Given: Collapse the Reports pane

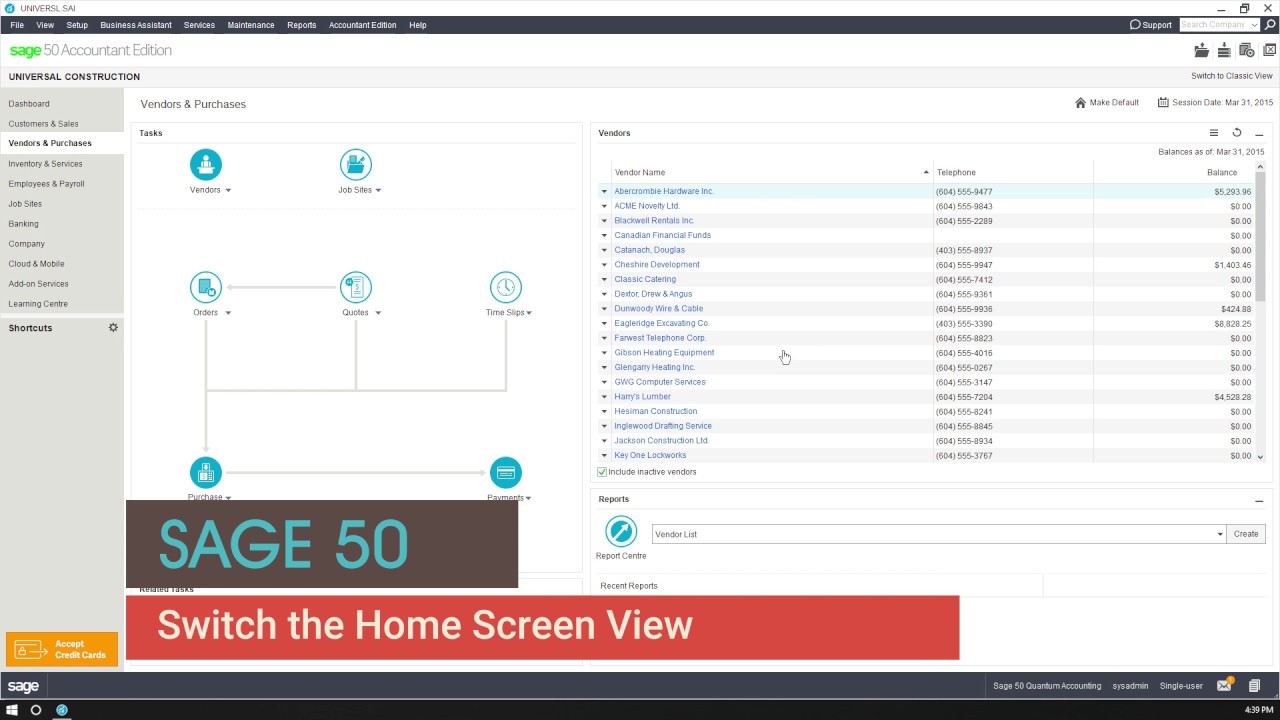Looking at the screenshot, I should (x=1259, y=500).
